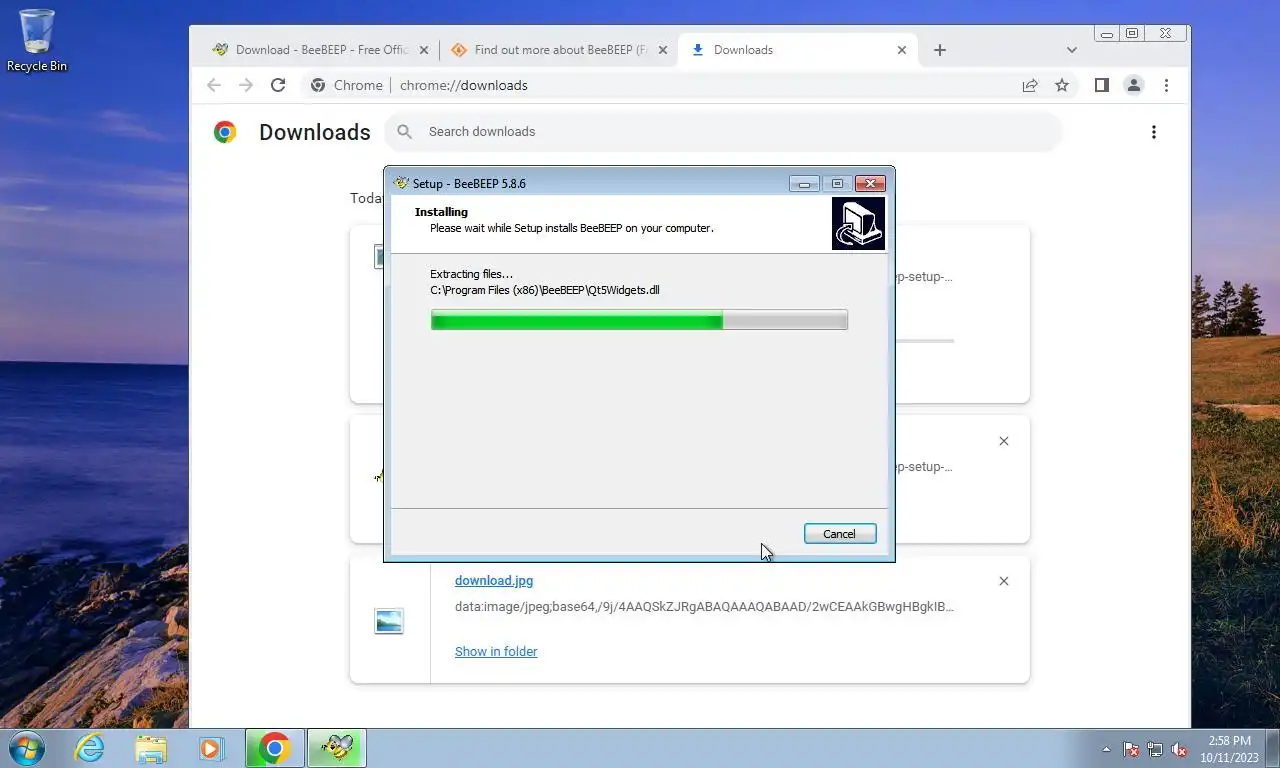Viewport: 1280px width, 768px height.
Task: Open the taskbar clock showing 2:58 PM
Action: 1229,749
